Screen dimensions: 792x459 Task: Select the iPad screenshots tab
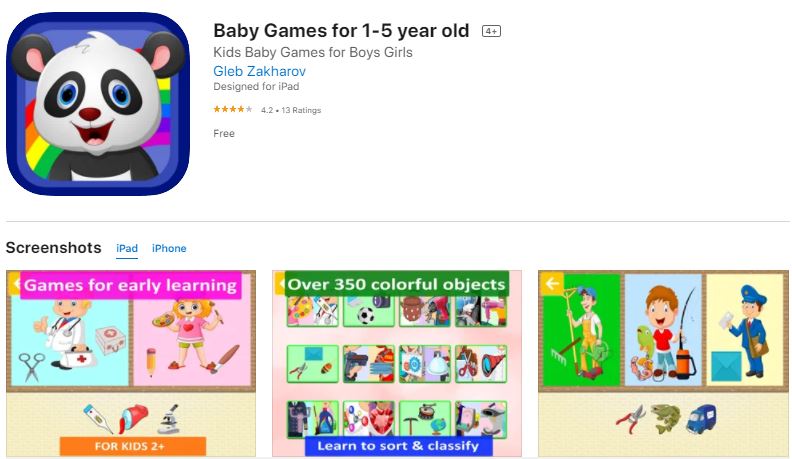[x=127, y=248]
